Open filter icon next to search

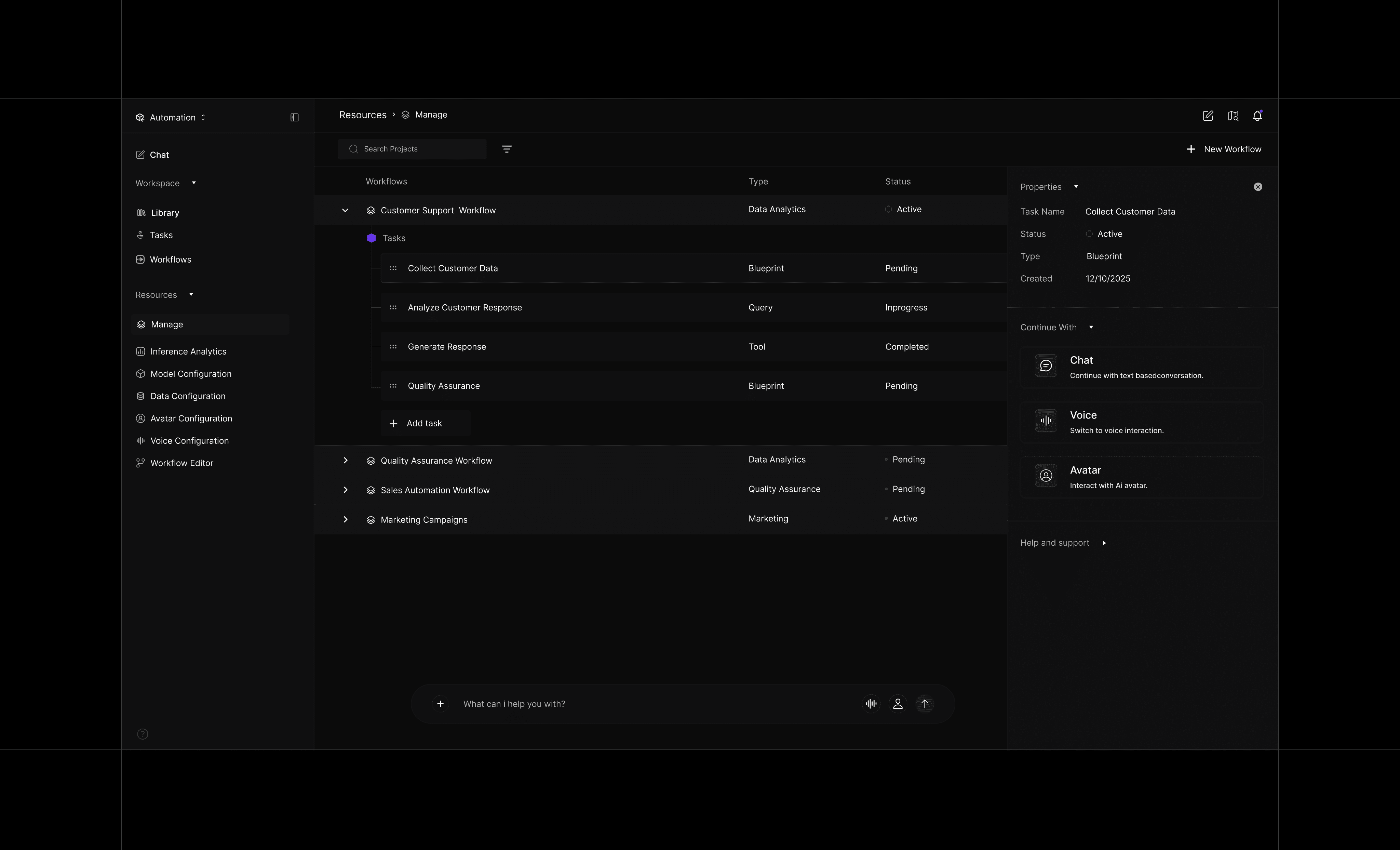[x=506, y=149]
